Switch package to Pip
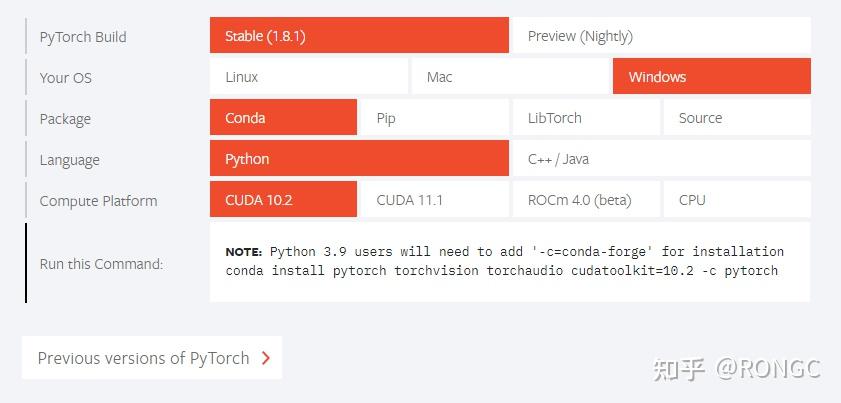The height and width of the screenshot is (403, 841). [434, 117]
